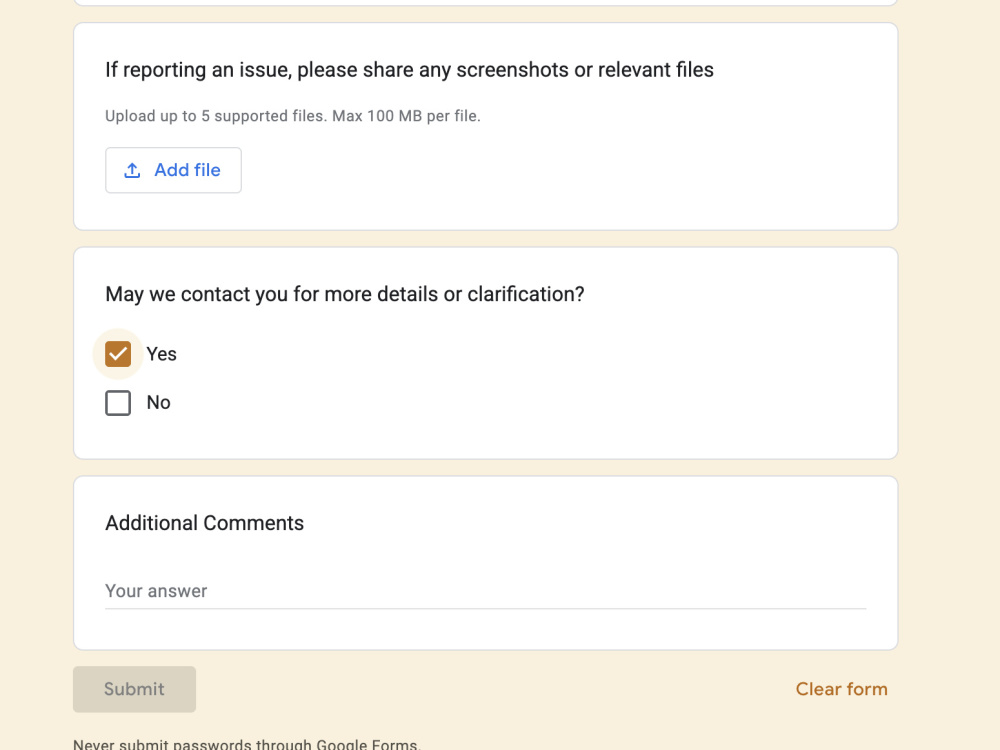Check the No checkbox
Screen dimensions: 1000x750
point(118,403)
